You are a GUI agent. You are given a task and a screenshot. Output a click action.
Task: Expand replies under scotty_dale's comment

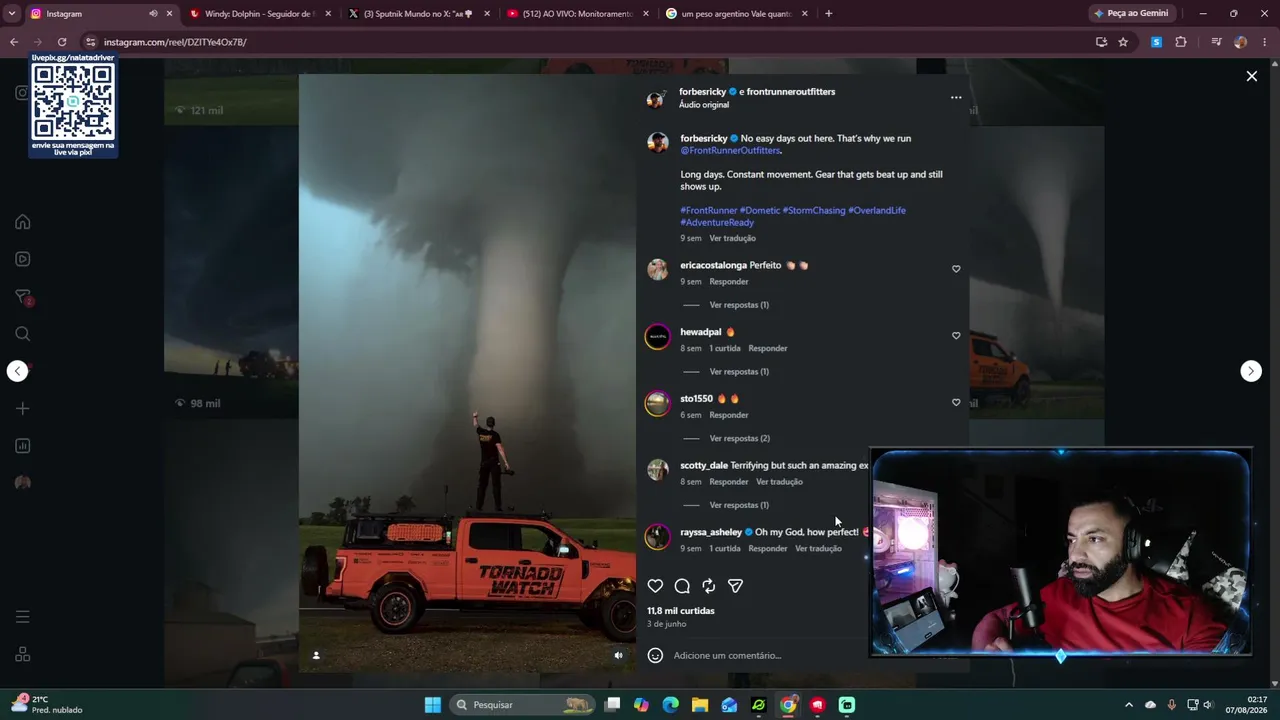pyautogui.click(x=739, y=505)
